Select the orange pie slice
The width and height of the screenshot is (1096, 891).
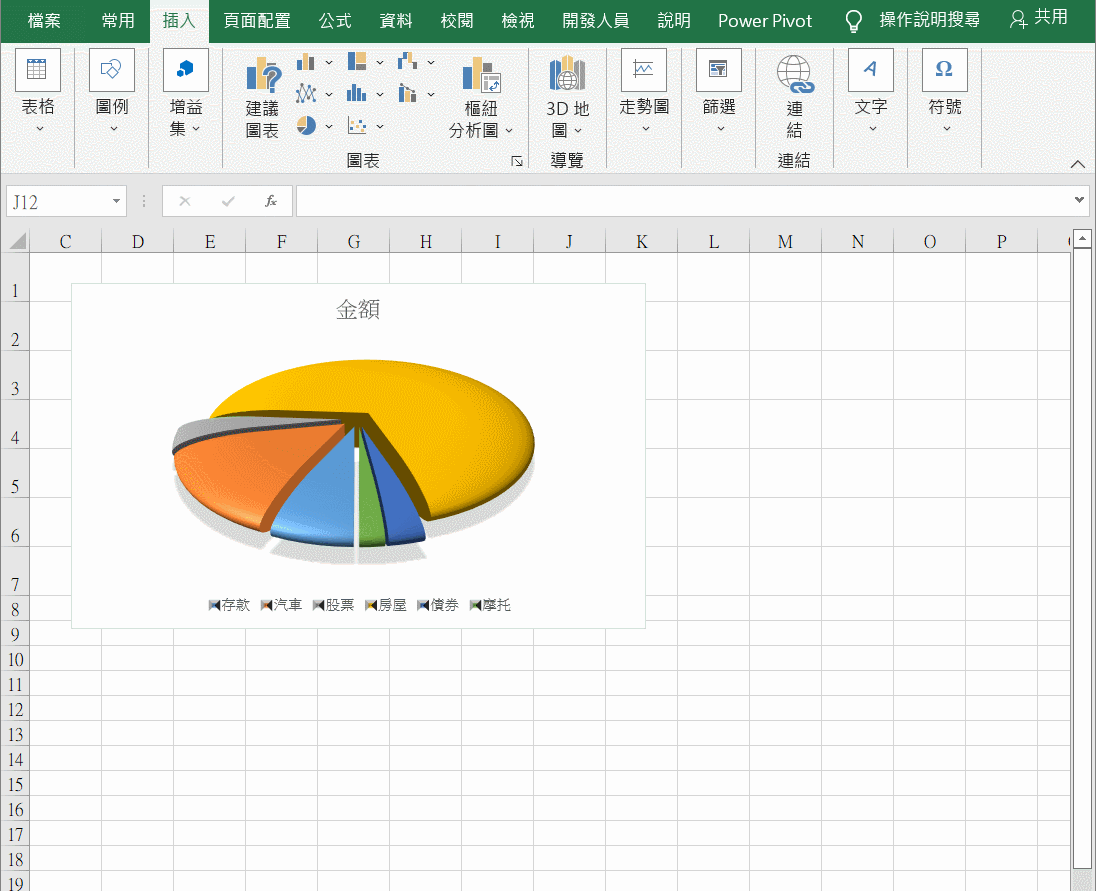coord(245,472)
